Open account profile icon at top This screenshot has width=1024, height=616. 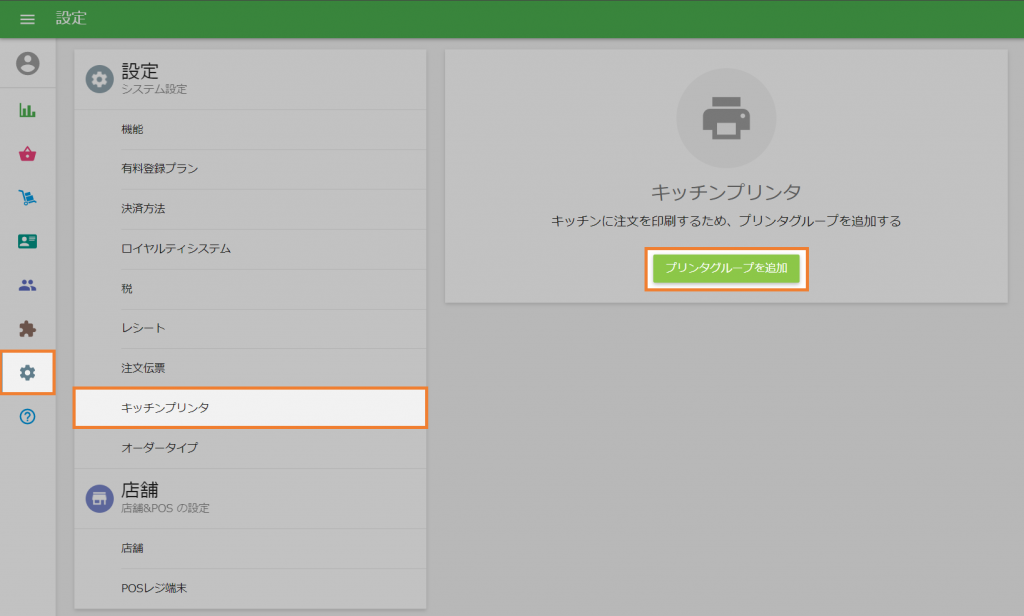tap(27, 63)
